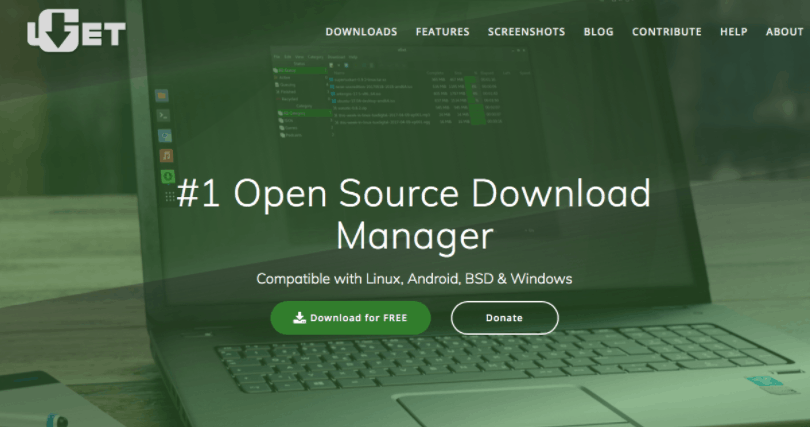
Task: Click the Download for FREE button
Action: tap(350, 318)
